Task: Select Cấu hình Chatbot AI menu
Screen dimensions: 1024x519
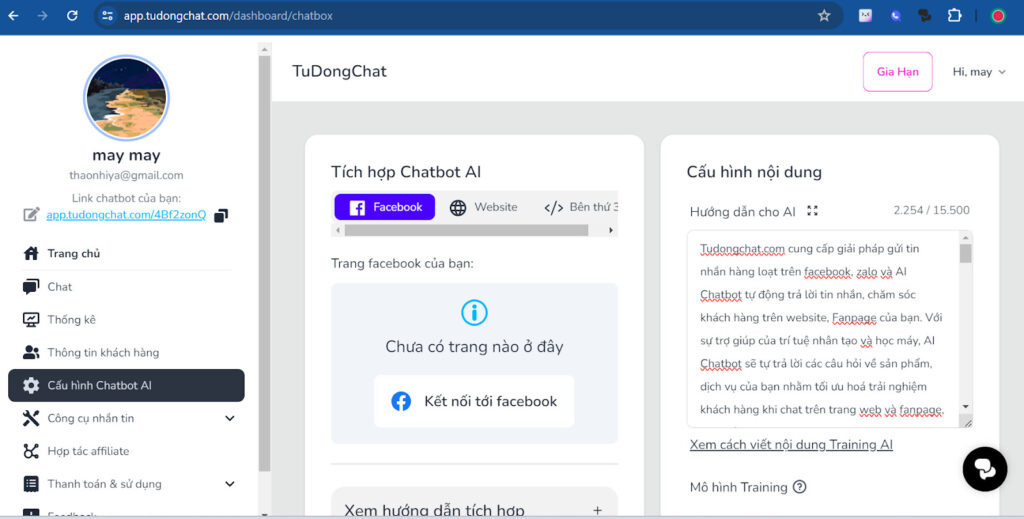Action: point(126,385)
